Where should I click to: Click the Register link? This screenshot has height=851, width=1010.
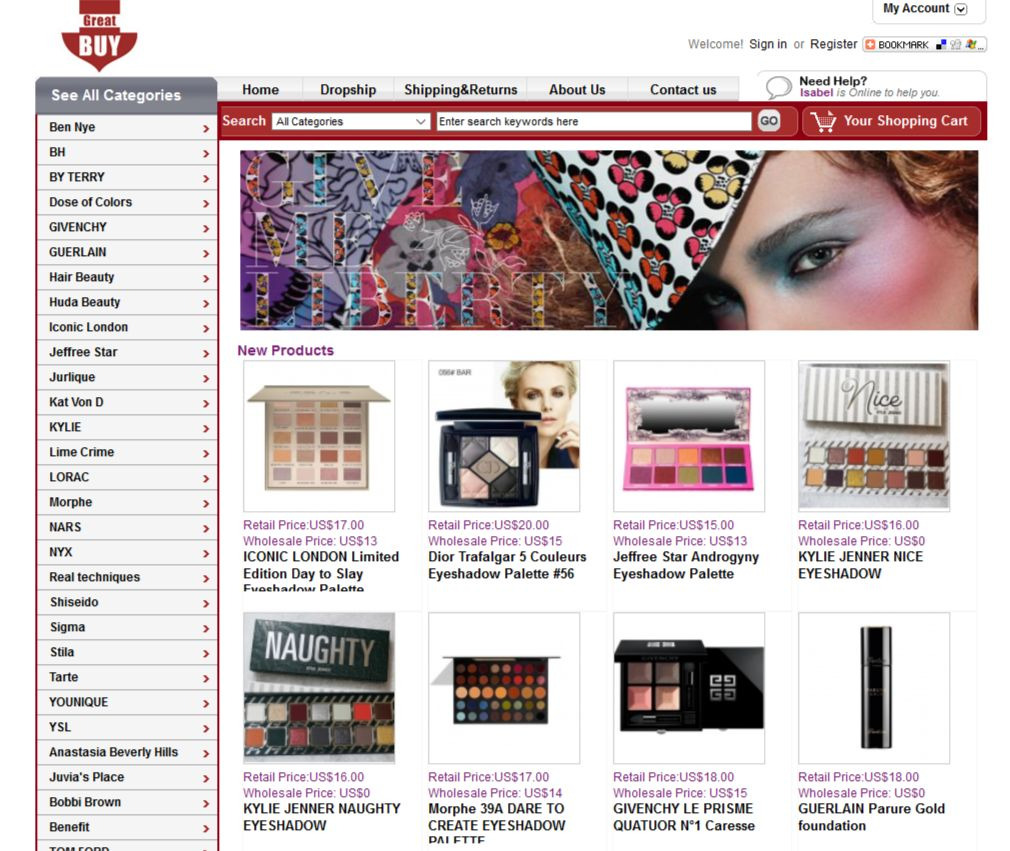click(x=834, y=44)
